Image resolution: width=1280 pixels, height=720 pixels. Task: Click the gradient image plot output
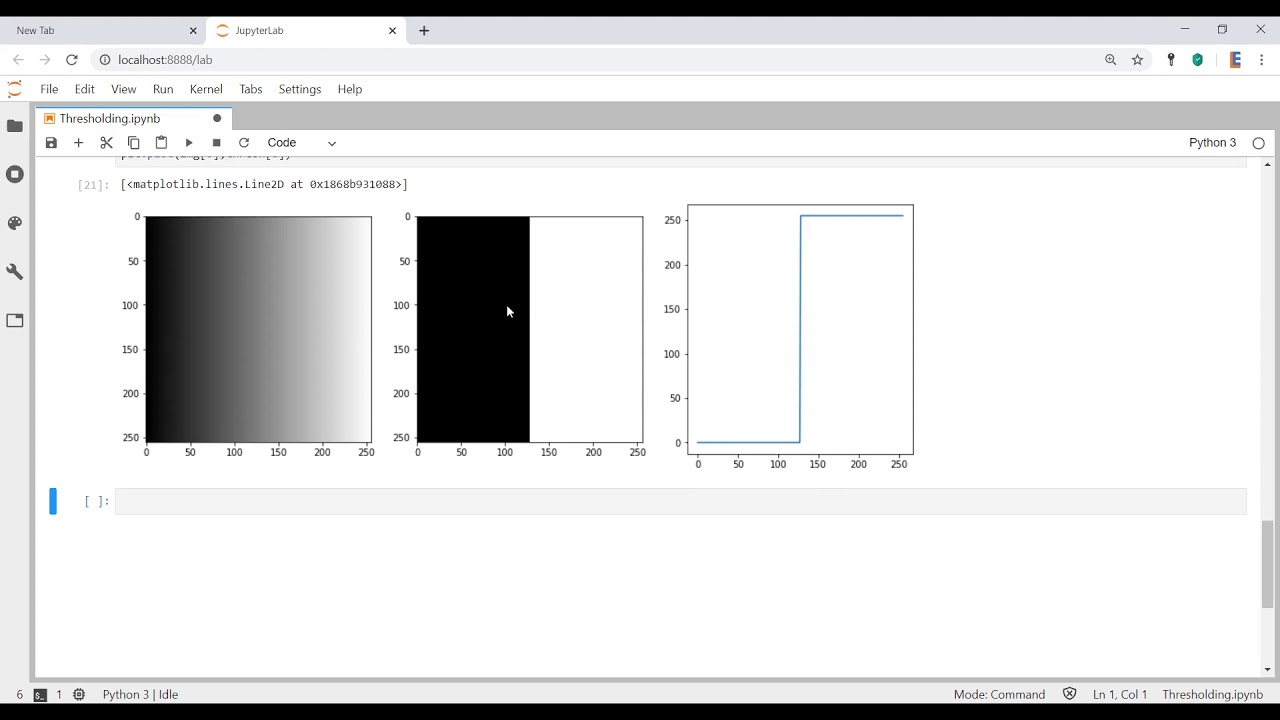tap(258, 329)
